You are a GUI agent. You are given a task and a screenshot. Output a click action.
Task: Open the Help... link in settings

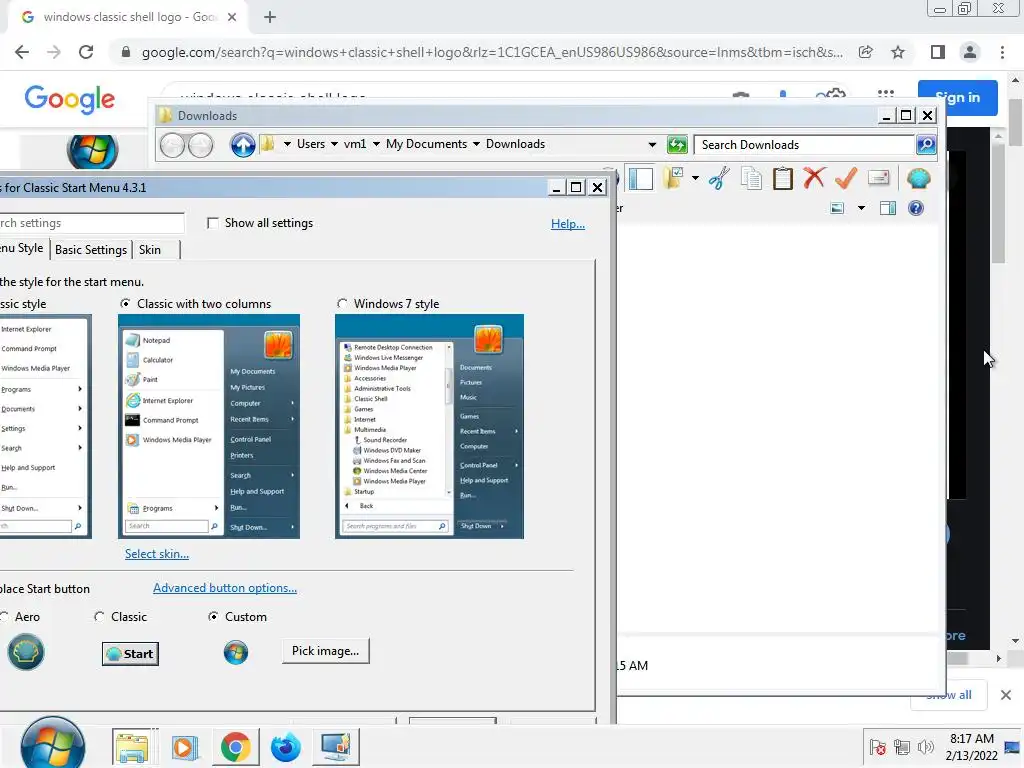coord(568,224)
